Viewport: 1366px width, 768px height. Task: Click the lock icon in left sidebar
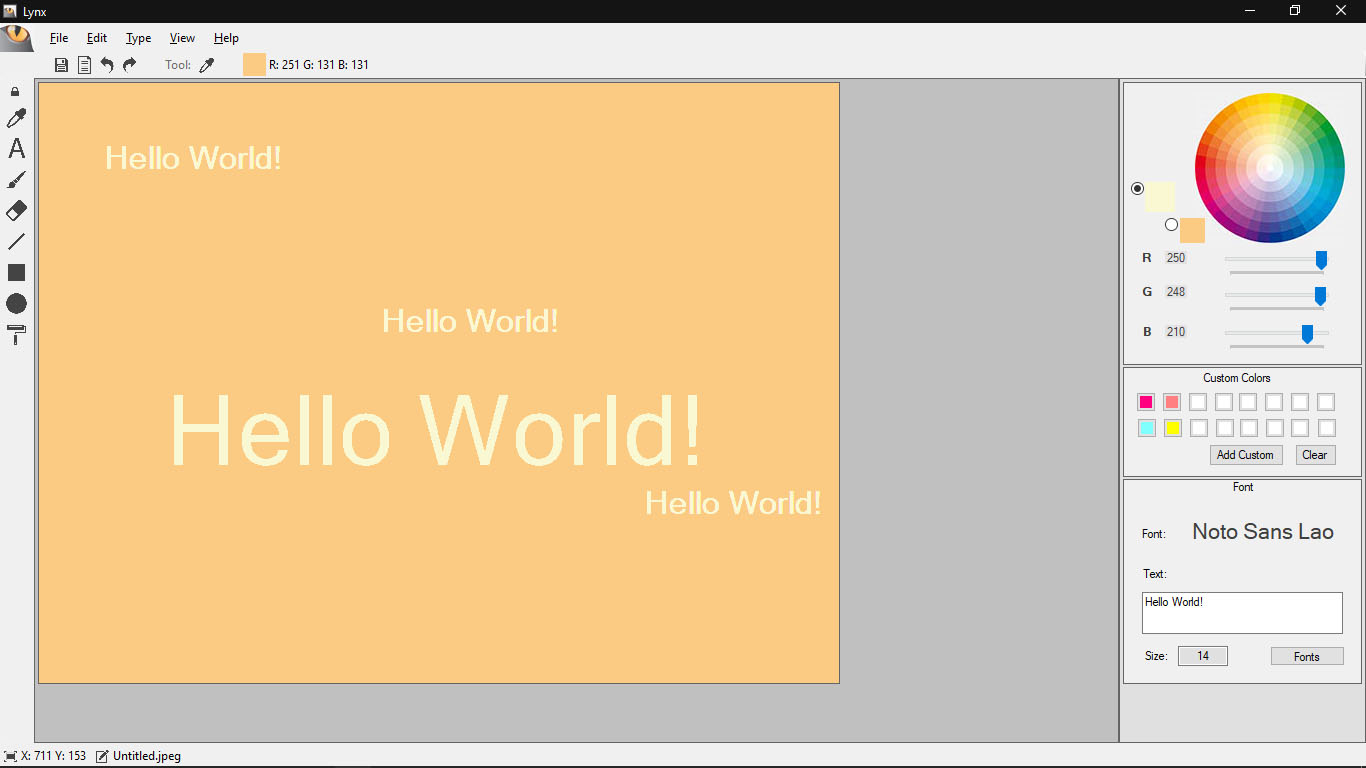15,92
